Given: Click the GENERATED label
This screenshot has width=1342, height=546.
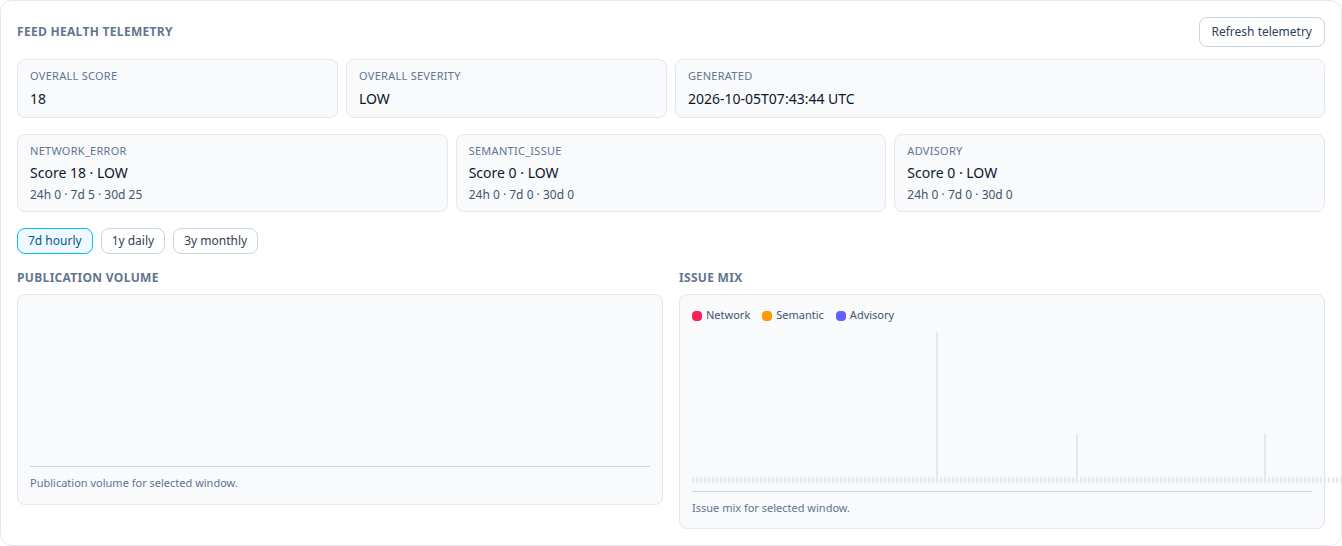Looking at the screenshot, I should pyautogui.click(x=720, y=76).
